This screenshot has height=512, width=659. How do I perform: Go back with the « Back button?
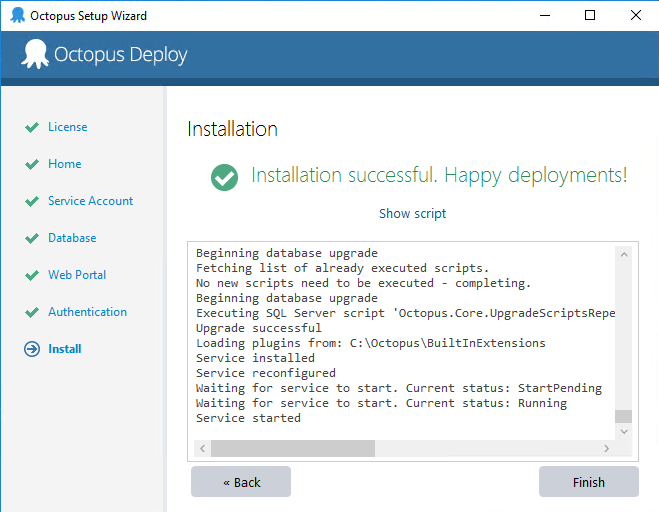pyautogui.click(x=241, y=482)
